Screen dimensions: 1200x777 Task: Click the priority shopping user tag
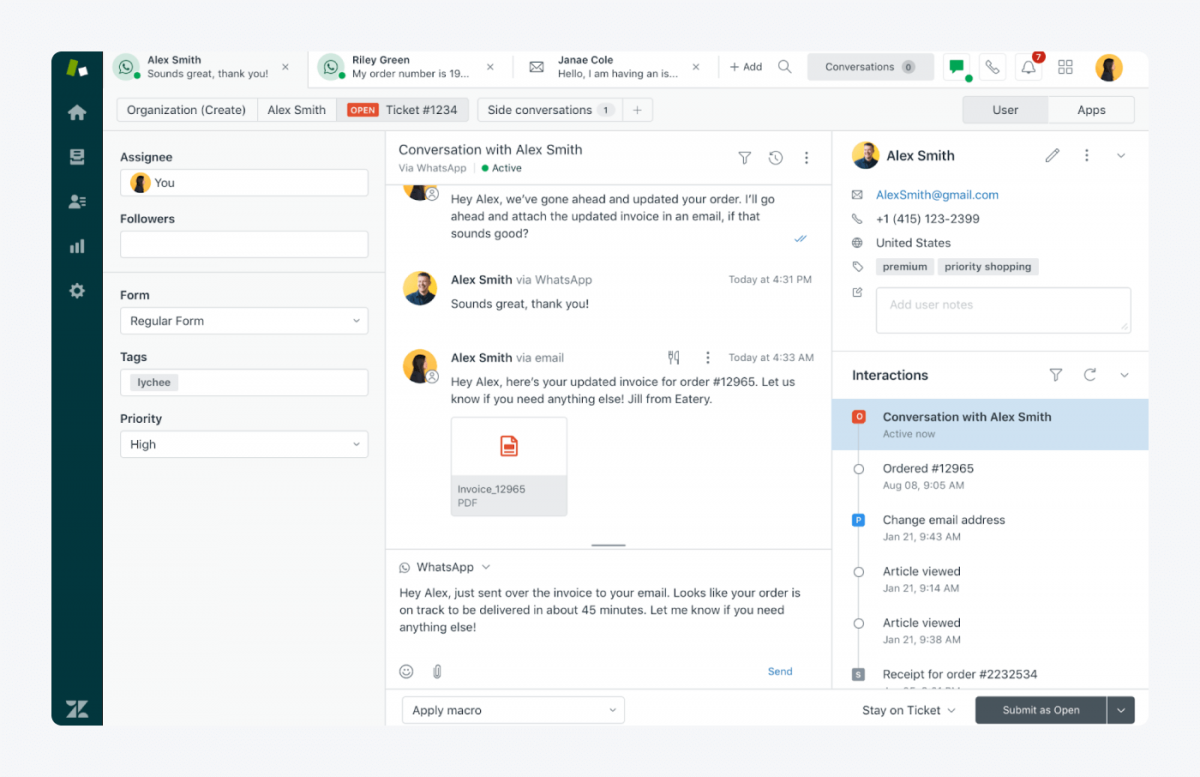[988, 267]
